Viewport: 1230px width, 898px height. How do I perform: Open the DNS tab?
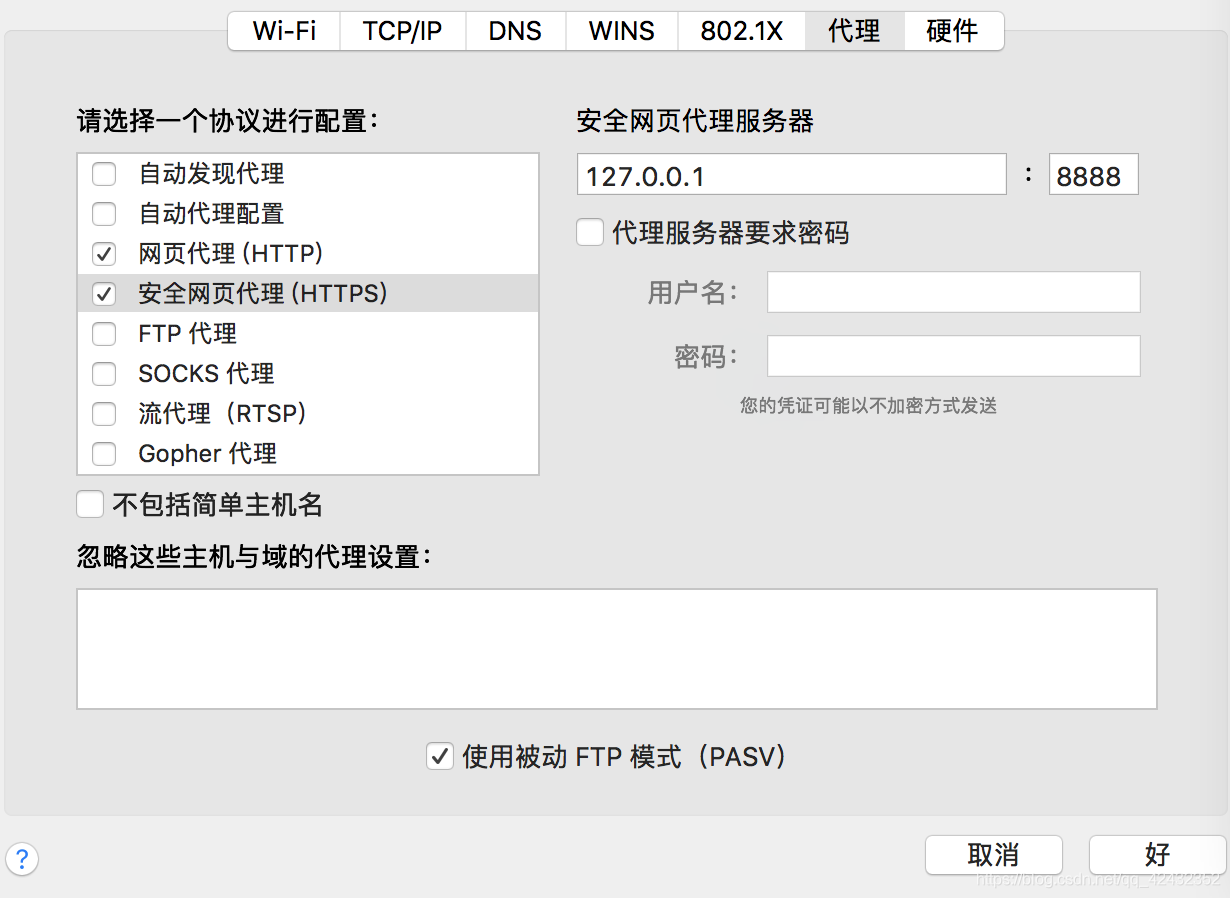(x=515, y=31)
